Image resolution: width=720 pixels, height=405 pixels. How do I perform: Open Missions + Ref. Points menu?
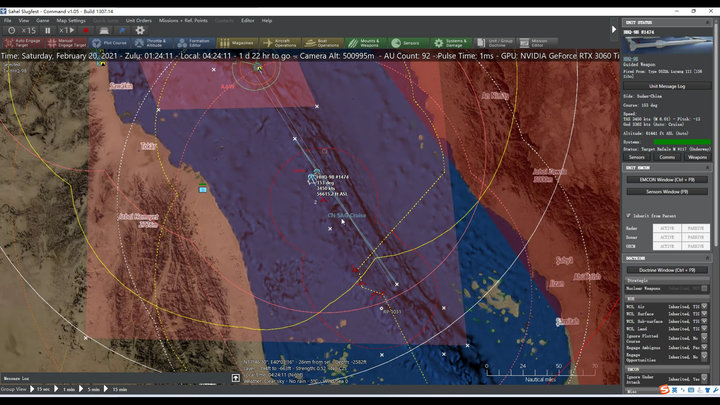(x=183, y=21)
